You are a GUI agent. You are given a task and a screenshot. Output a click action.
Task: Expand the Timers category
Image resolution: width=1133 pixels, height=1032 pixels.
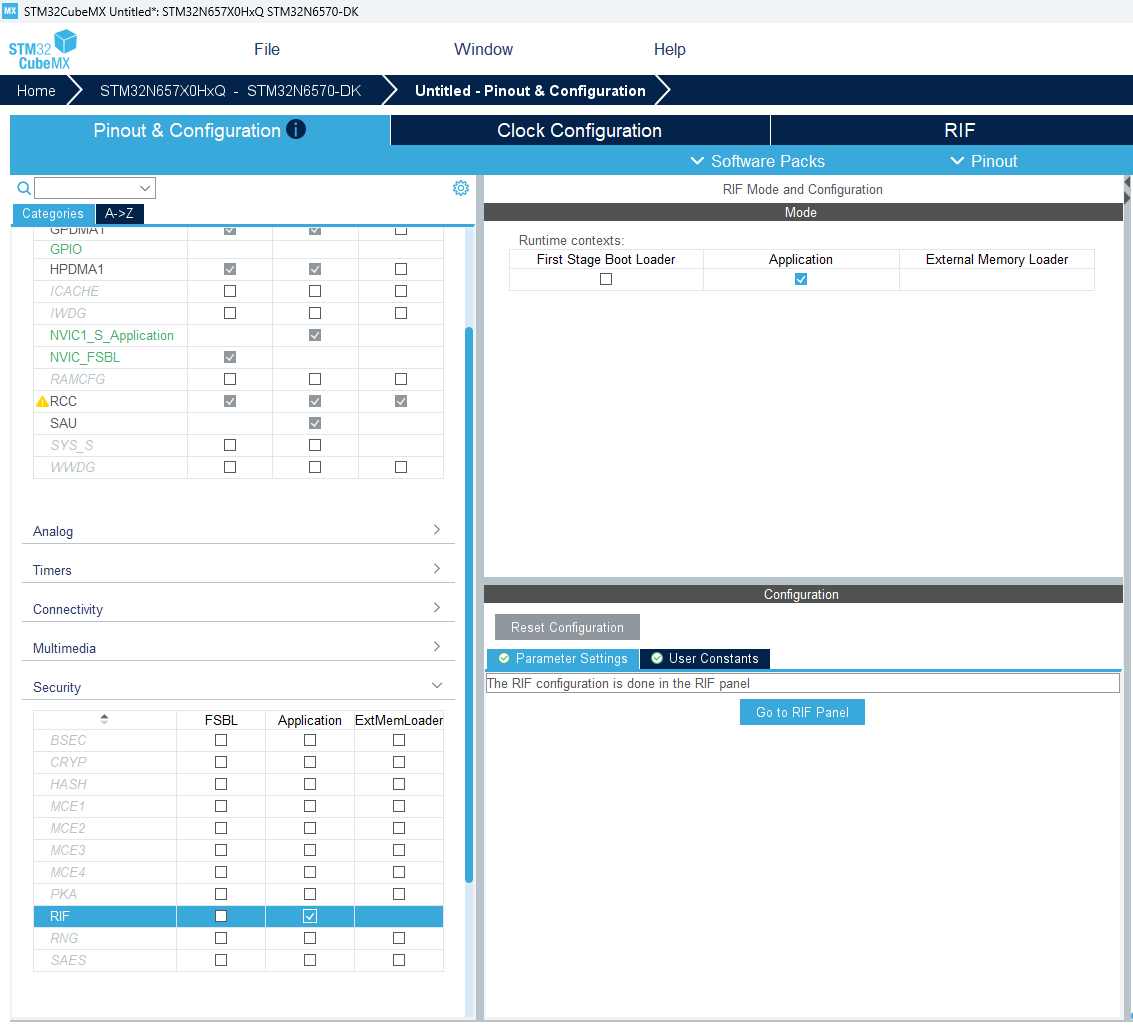pyautogui.click(x=238, y=570)
